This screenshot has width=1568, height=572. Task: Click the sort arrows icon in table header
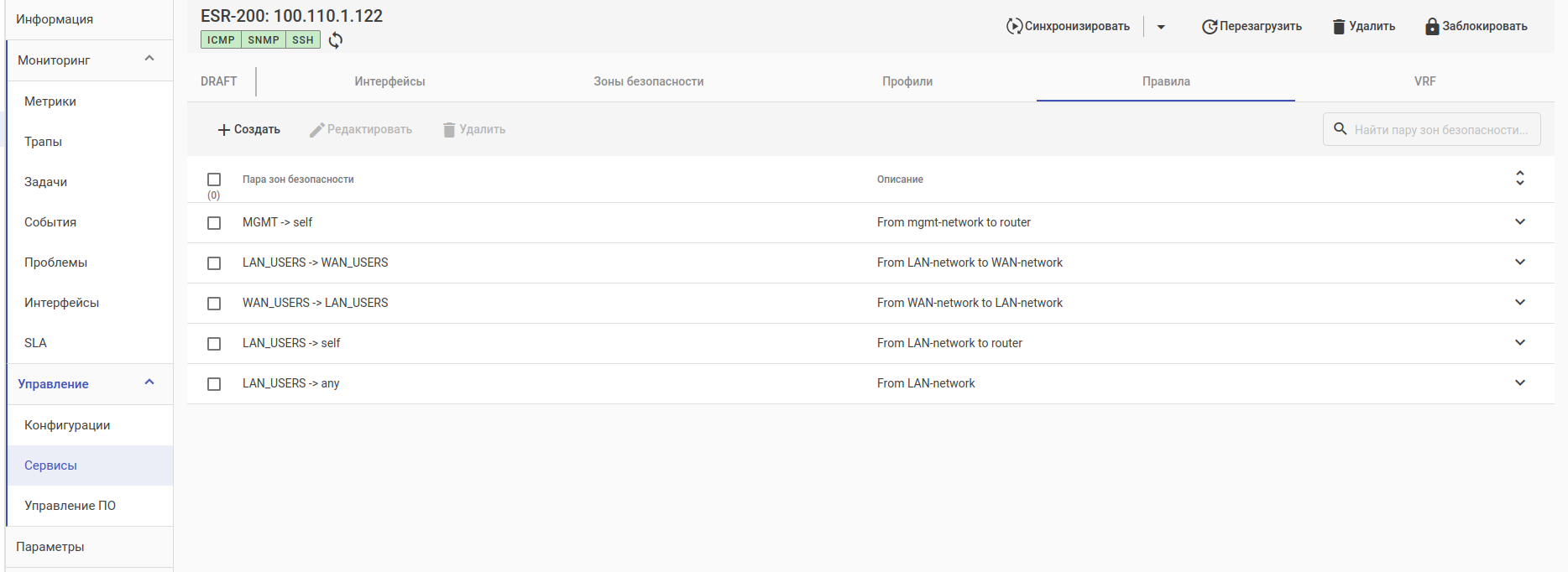coord(1520,179)
